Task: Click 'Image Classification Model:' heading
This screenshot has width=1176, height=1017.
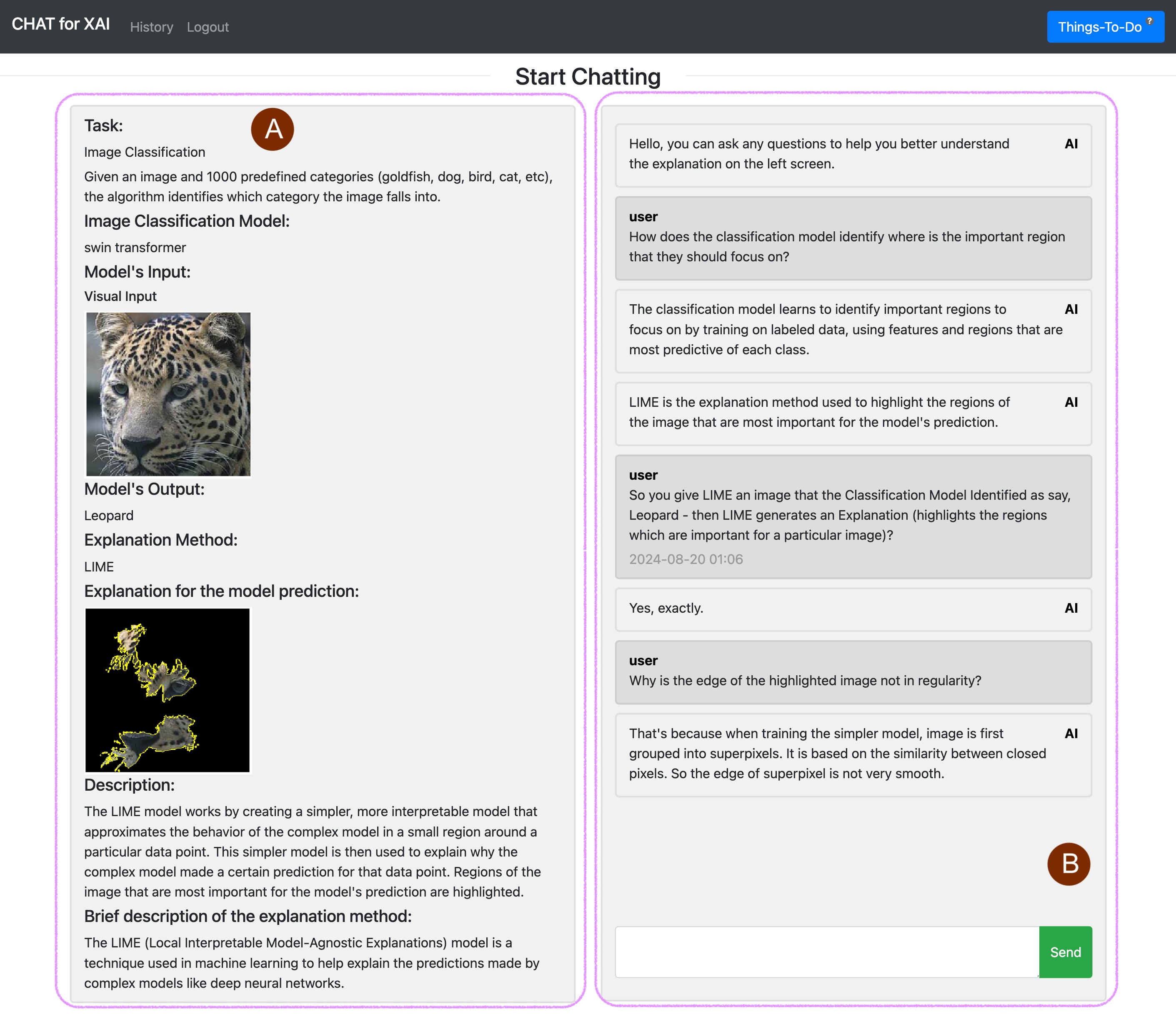Action: tap(187, 221)
